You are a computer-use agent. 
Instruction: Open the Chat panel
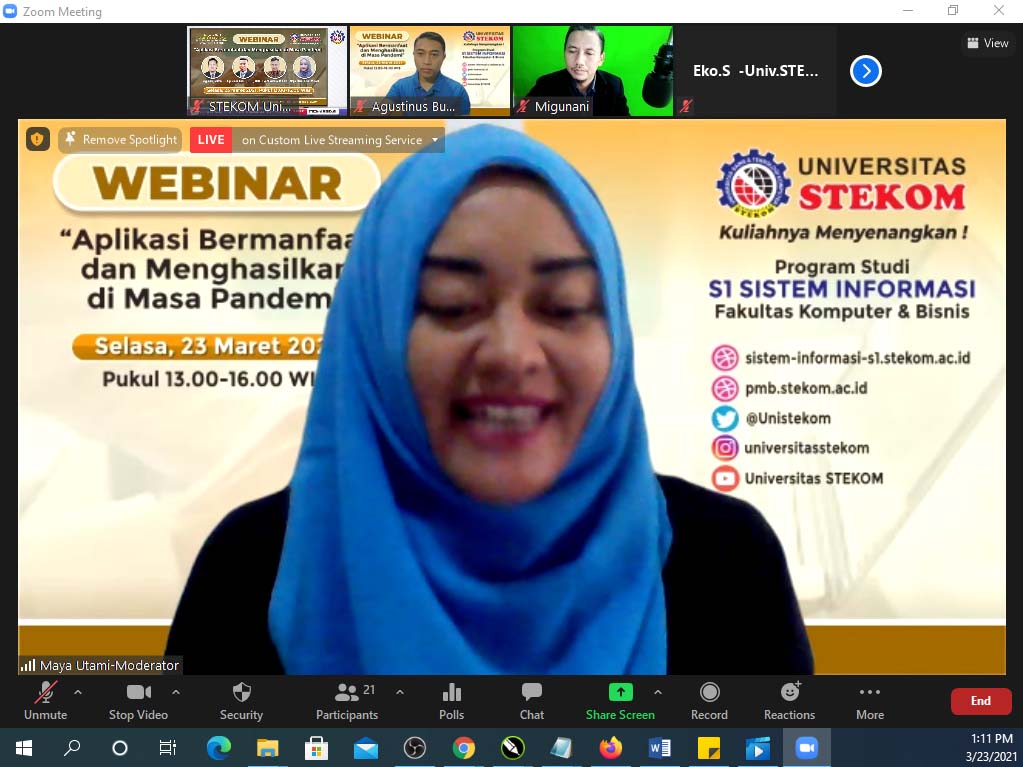coord(532,701)
